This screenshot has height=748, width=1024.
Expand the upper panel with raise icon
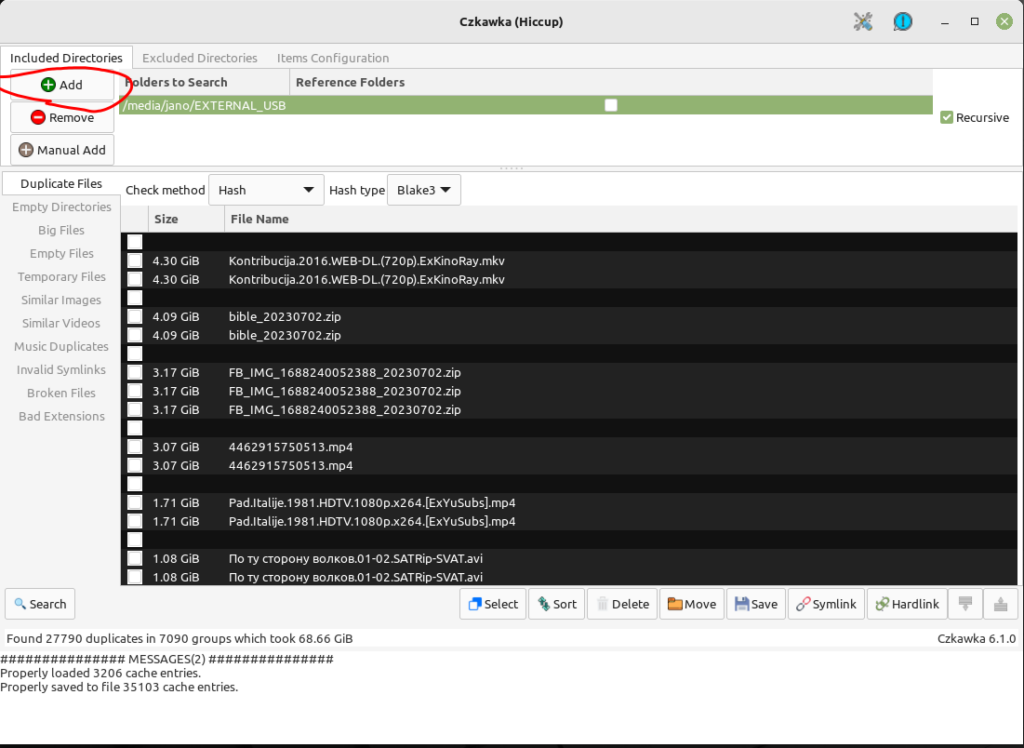click(1000, 603)
